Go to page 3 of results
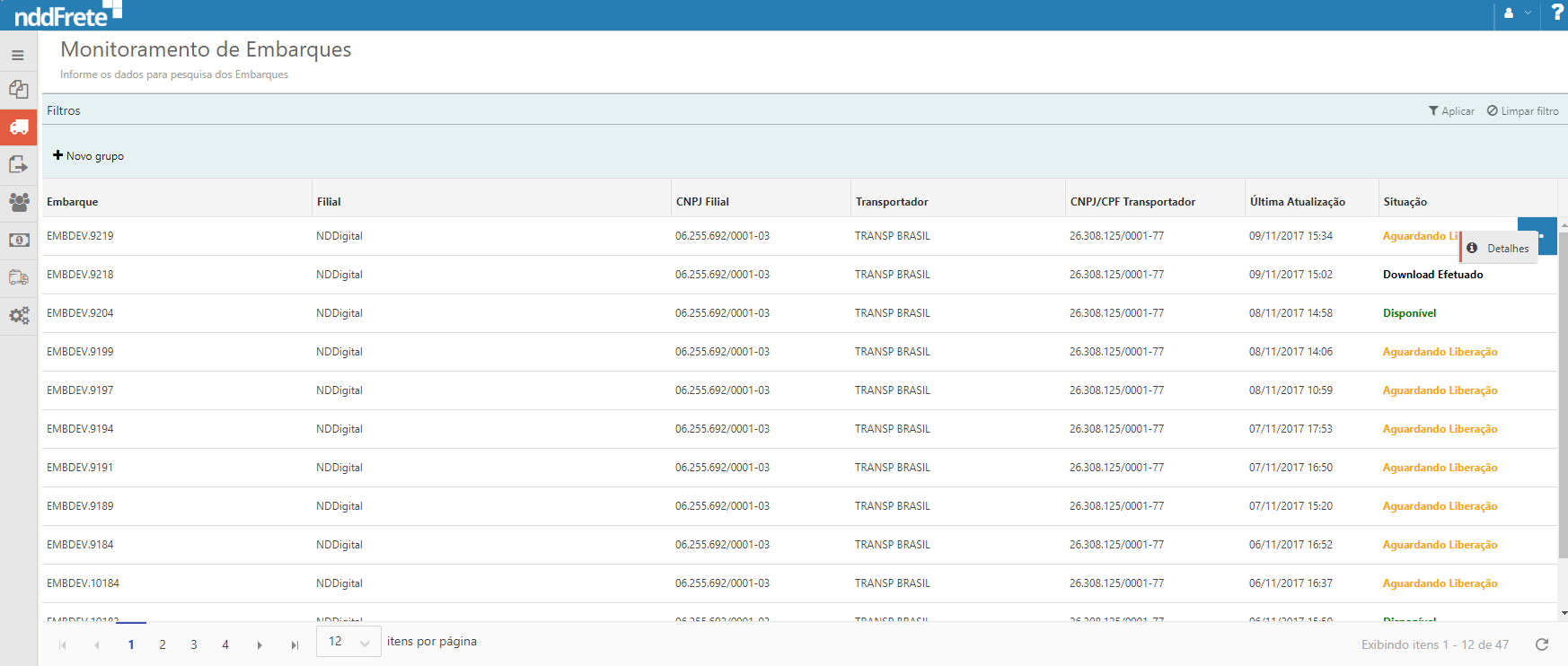Image resolution: width=1568 pixels, height=666 pixels. [194, 644]
